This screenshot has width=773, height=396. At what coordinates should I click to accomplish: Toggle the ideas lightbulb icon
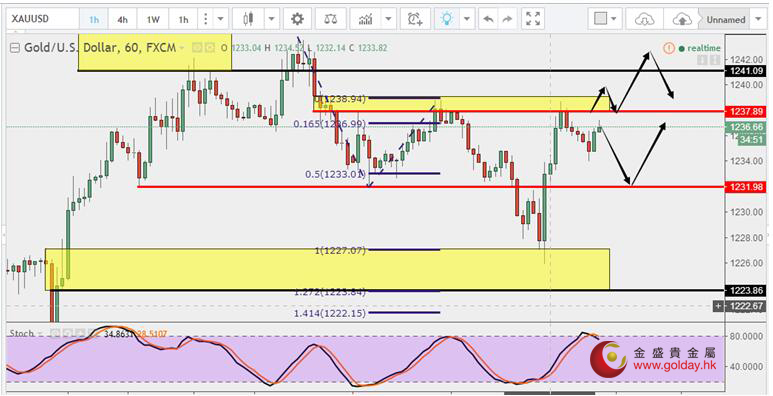pos(447,19)
